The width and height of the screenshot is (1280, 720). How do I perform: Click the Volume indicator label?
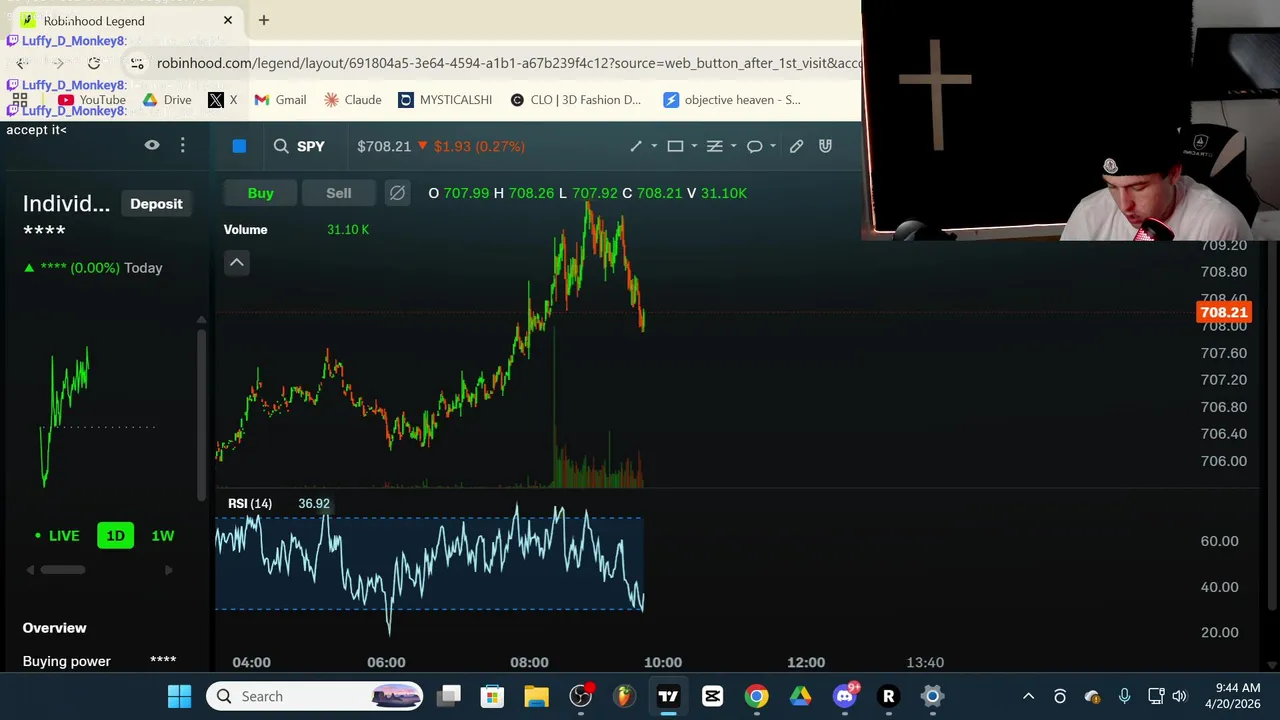coord(245,230)
